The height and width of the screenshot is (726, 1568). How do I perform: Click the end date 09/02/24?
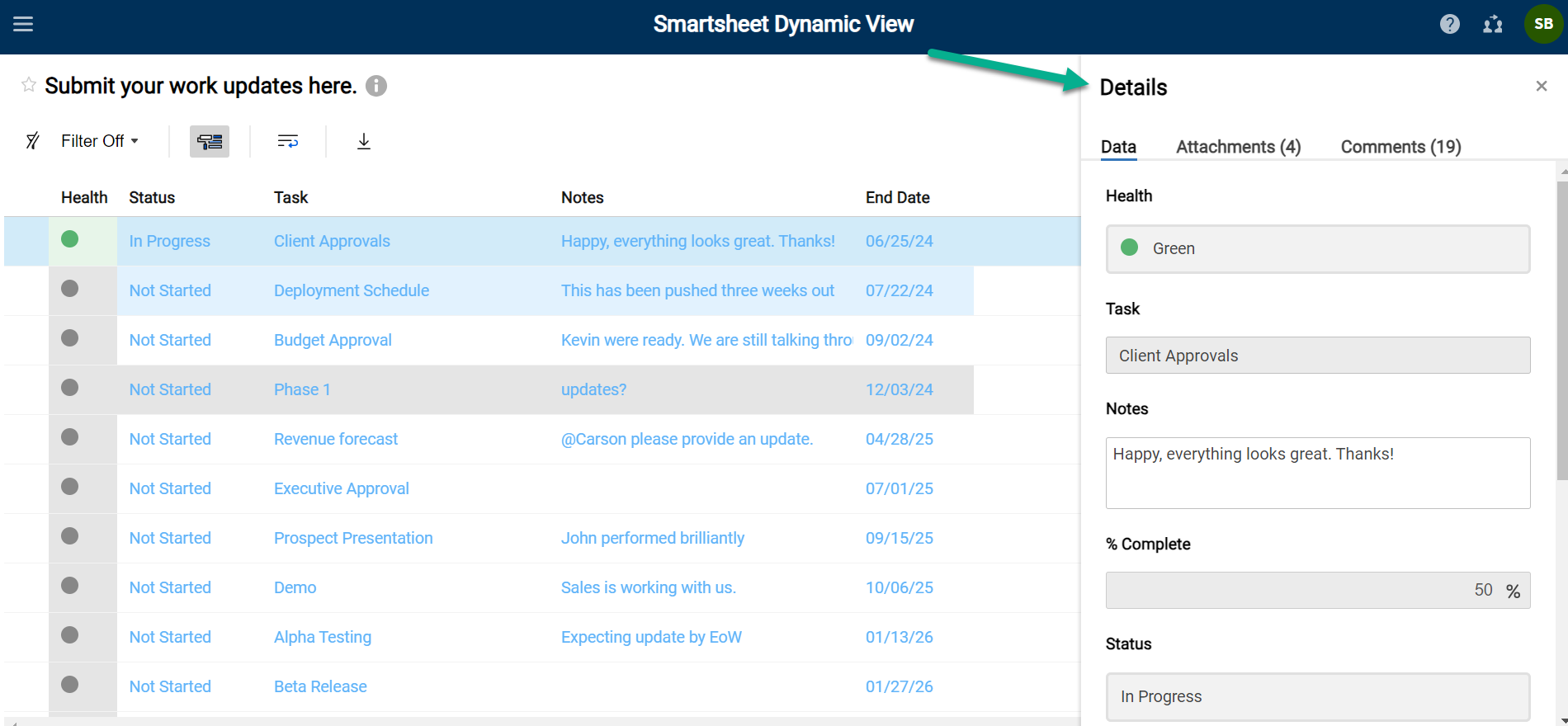[x=899, y=340]
